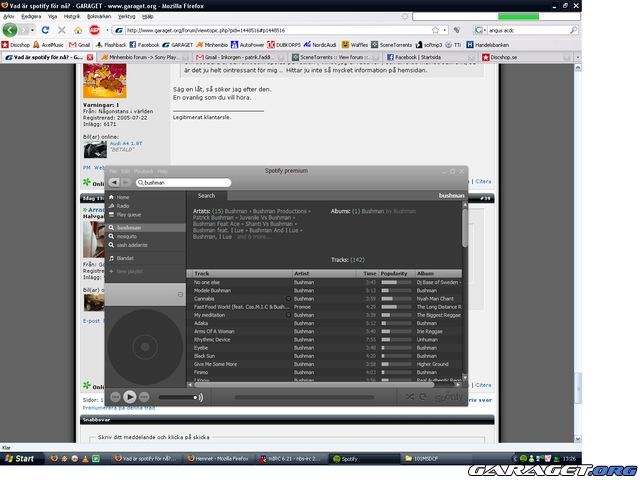
Task: Sort tracks by the Artist column header
Action: 302,273
